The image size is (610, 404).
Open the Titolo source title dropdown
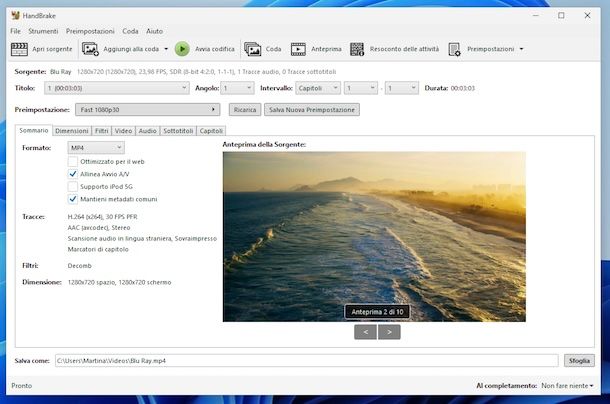click(116, 88)
